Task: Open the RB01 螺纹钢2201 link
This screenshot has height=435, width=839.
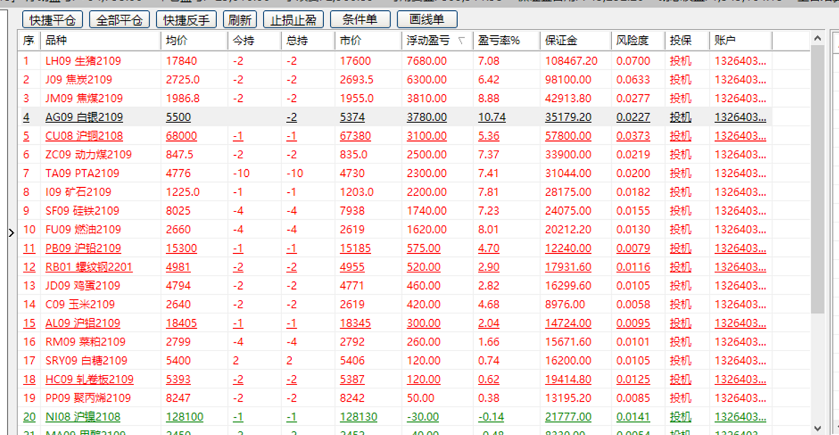Action: 89,267
